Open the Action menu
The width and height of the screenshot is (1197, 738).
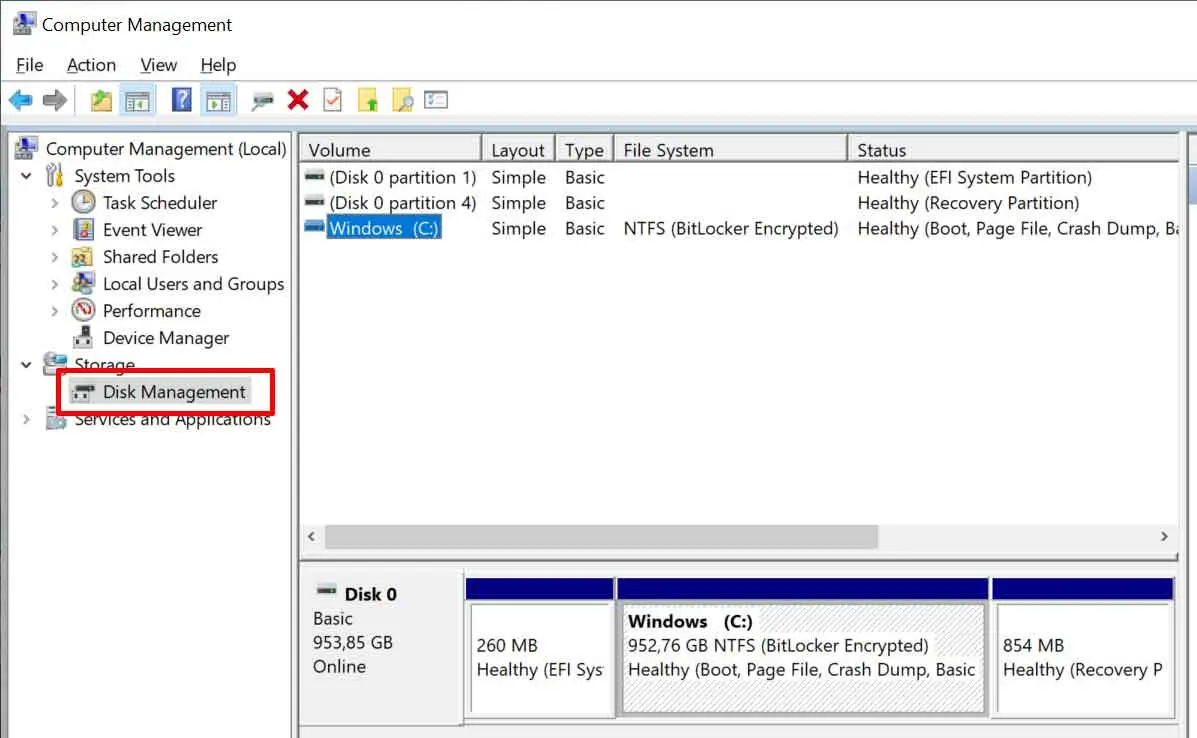point(91,65)
